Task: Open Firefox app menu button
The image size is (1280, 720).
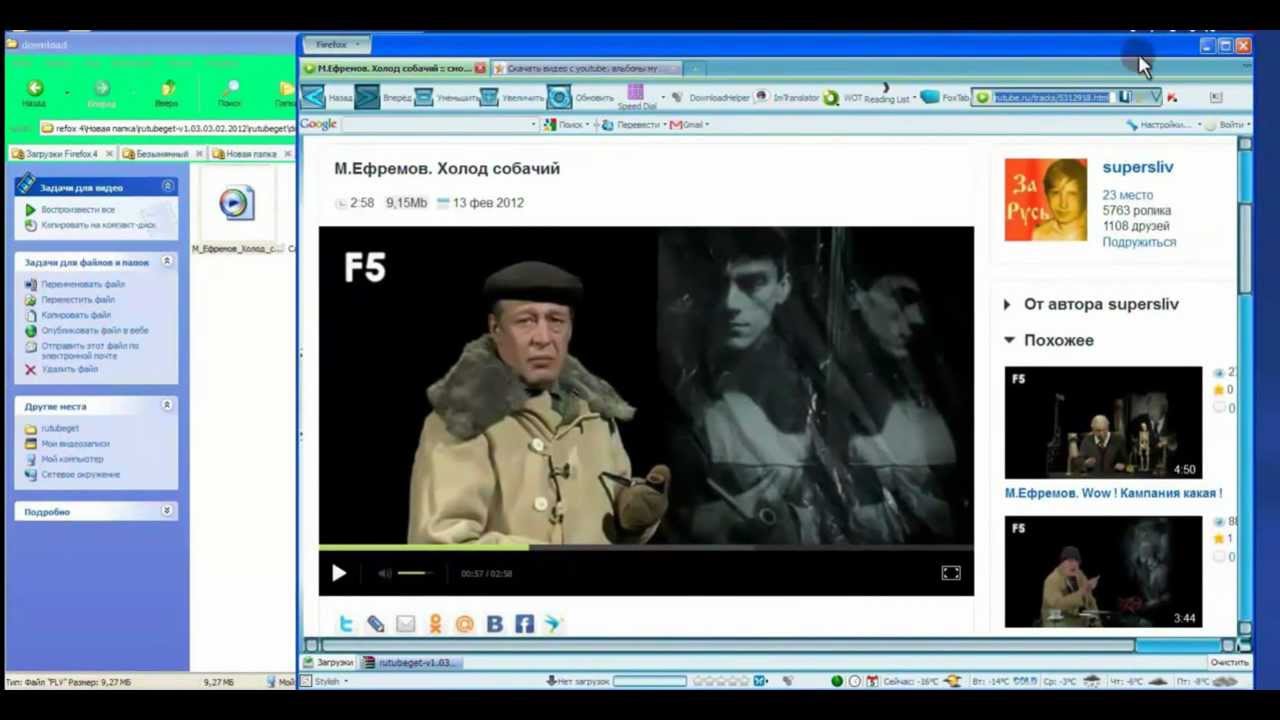Action: click(335, 44)
